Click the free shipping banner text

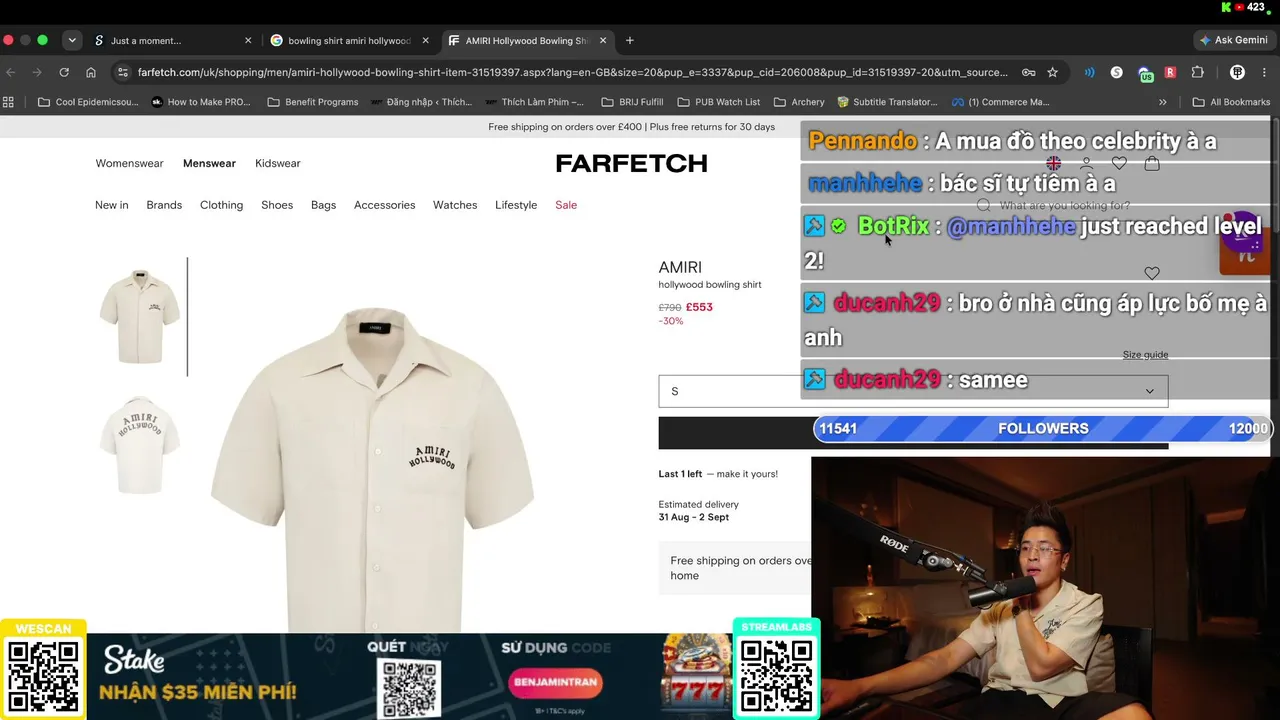[x=631, y=127]
